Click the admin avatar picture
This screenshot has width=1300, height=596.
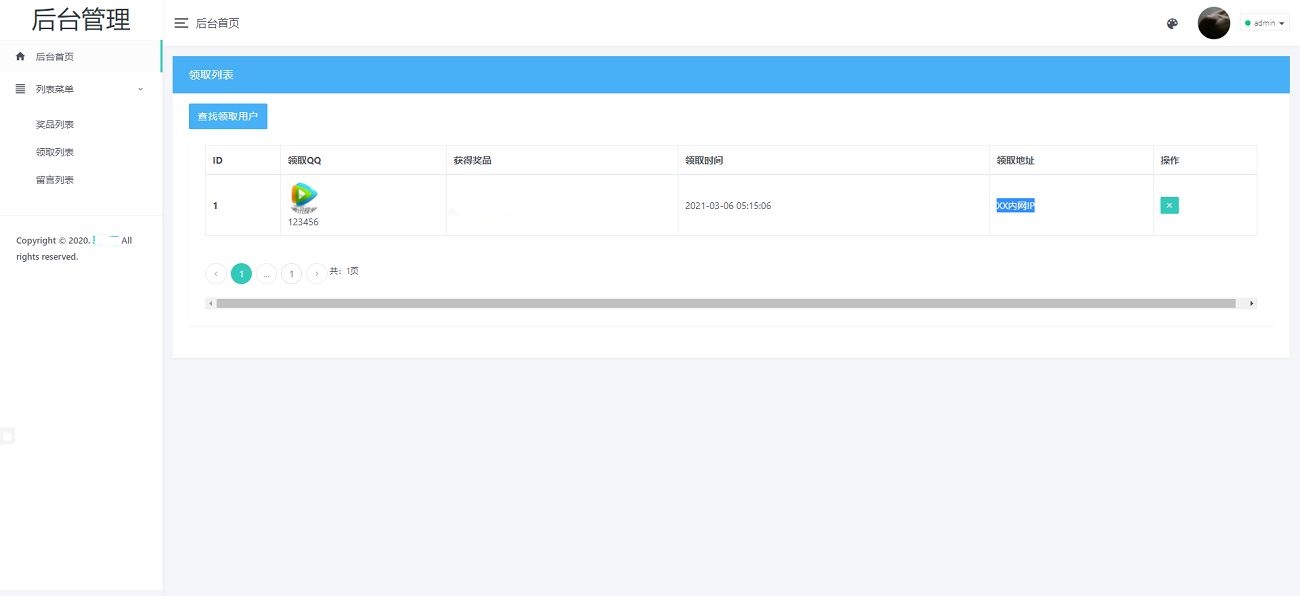tap(1214, 23)
